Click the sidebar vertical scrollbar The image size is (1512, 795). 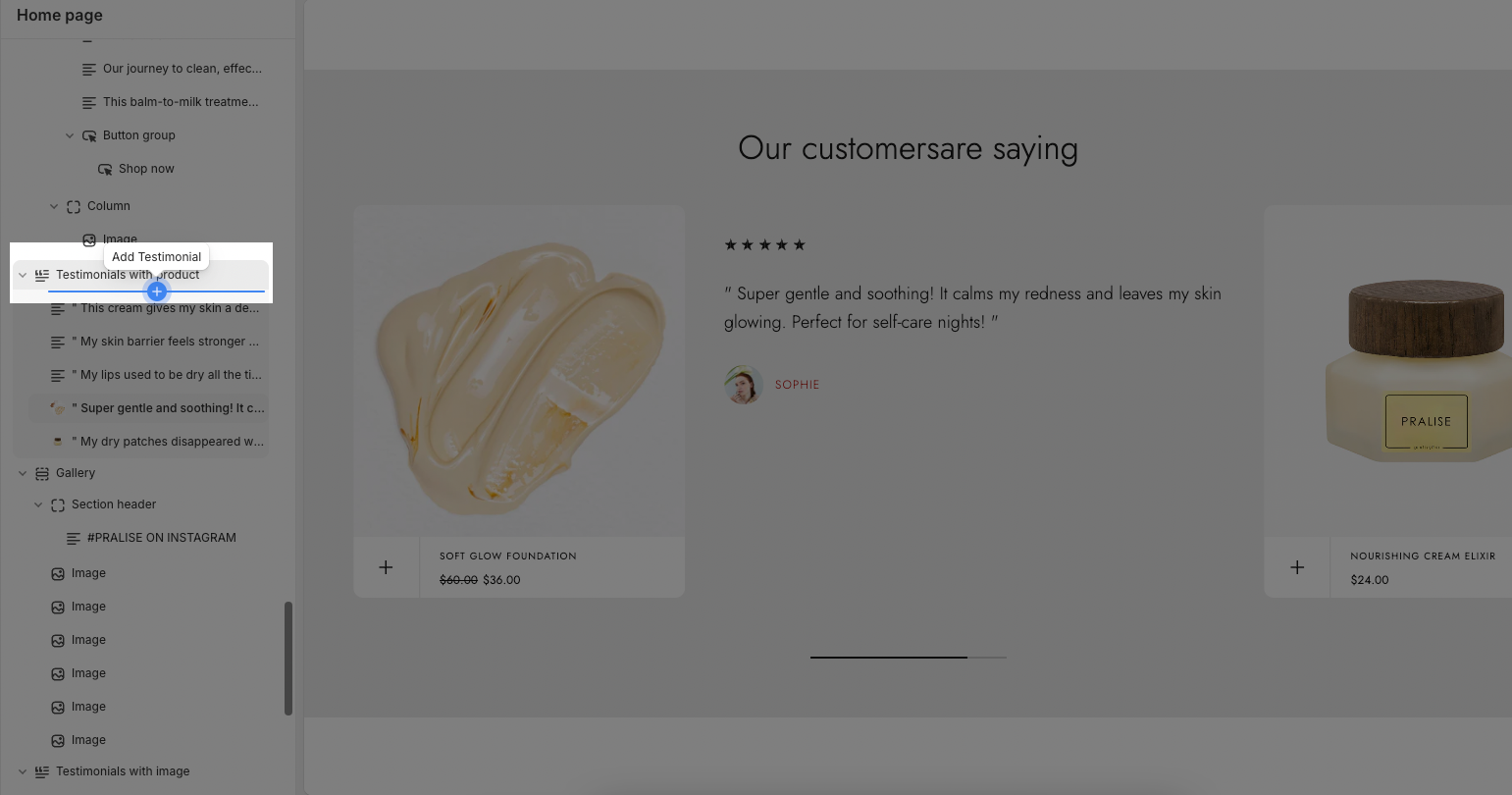288,658
